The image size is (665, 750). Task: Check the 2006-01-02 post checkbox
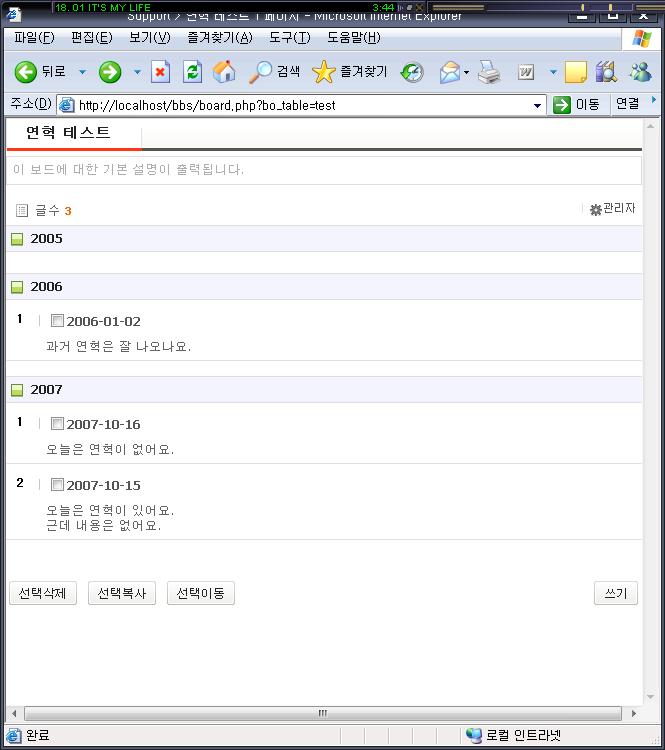pos(57,321)
